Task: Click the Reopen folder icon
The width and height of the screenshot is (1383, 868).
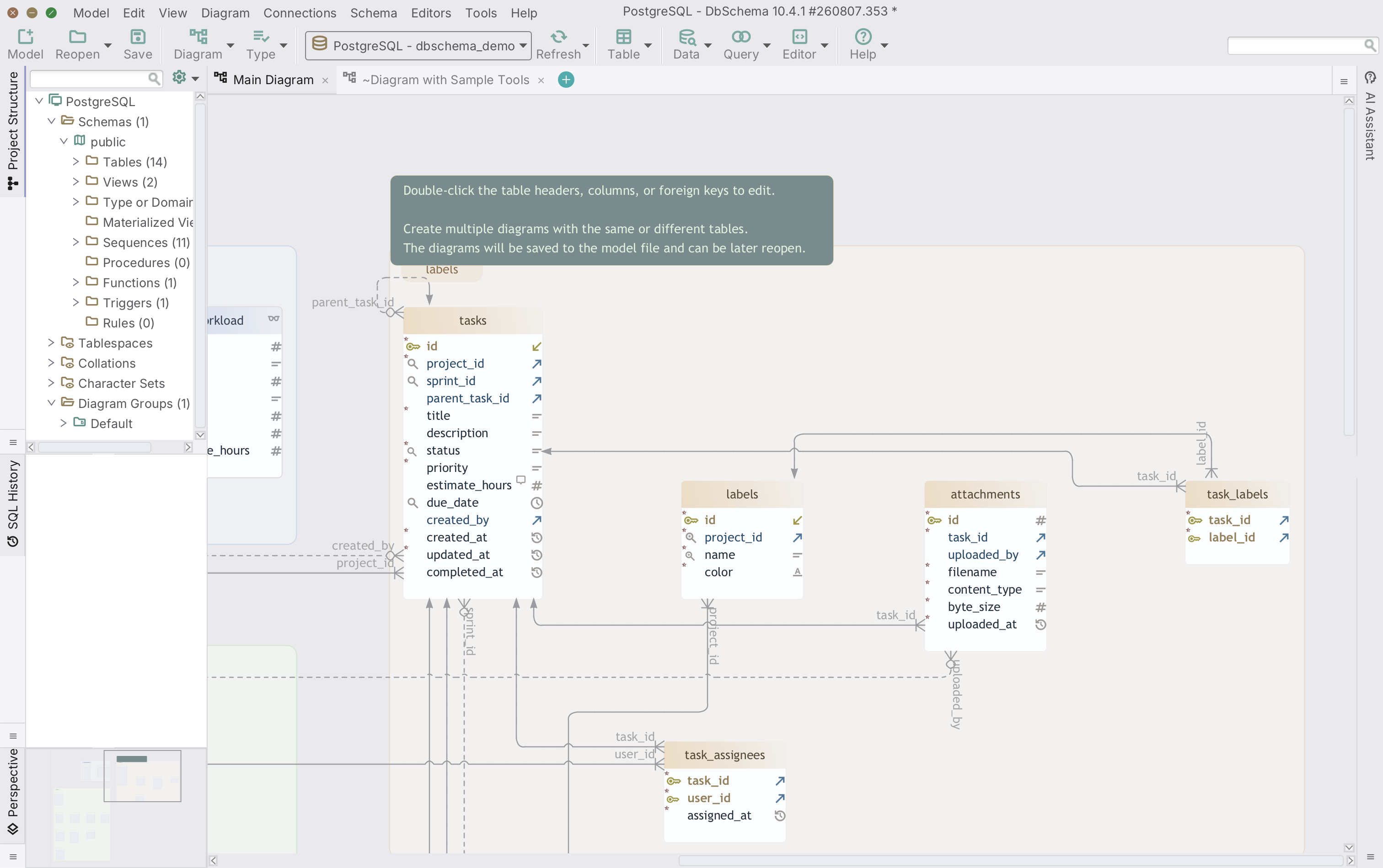Action: coord(77,37)
